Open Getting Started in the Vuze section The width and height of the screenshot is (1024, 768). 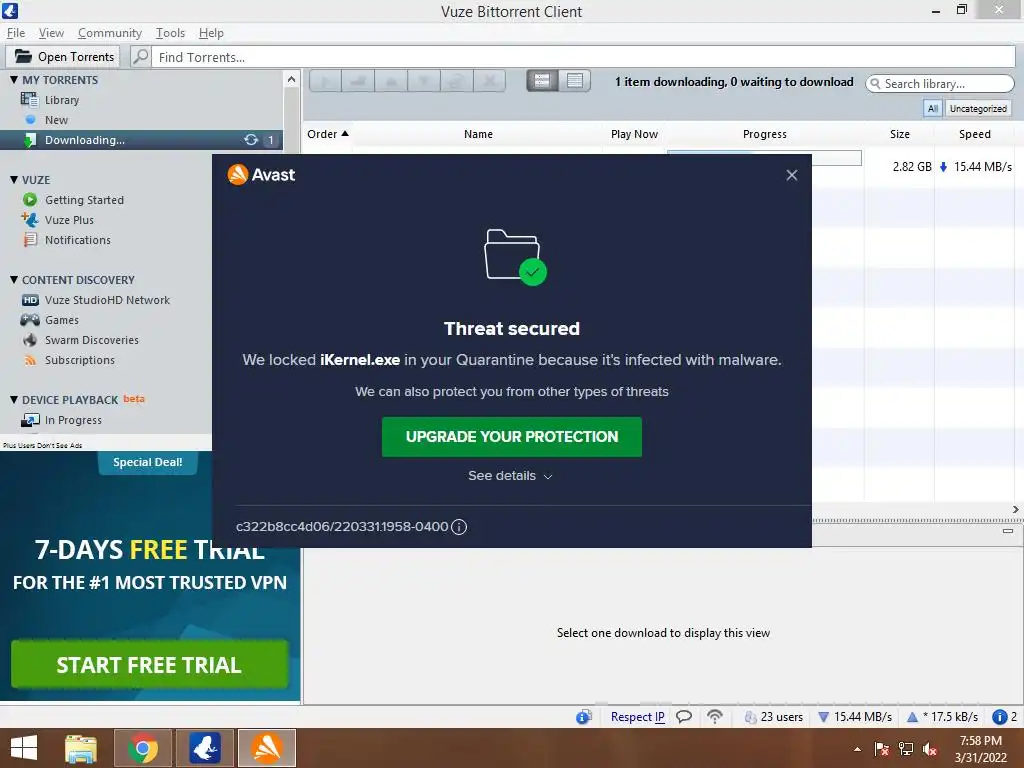[84, 200]
